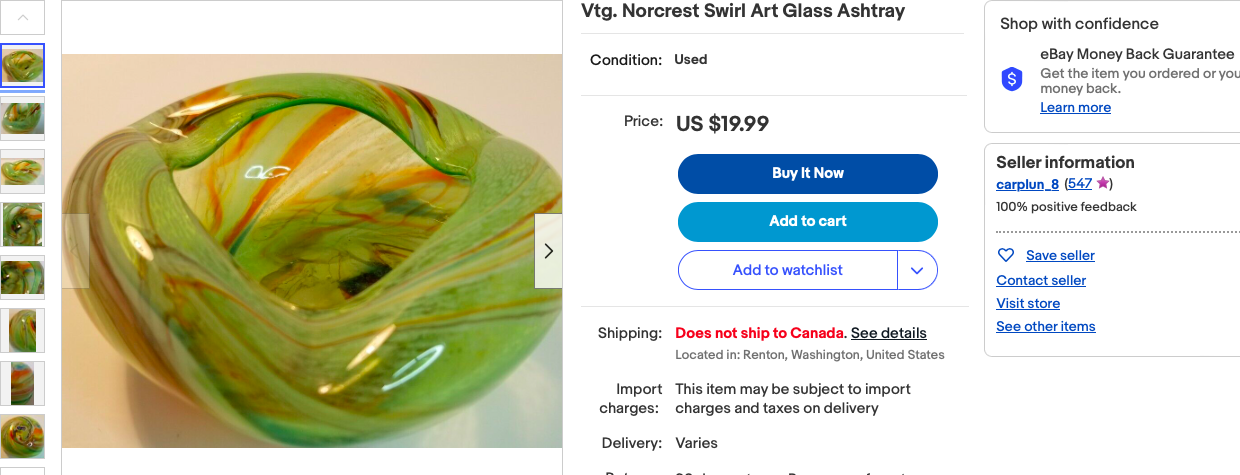1240x475 pixels.
Task: Select the fourth ashtray thumbnail
Action: click(x=22, y=224)
